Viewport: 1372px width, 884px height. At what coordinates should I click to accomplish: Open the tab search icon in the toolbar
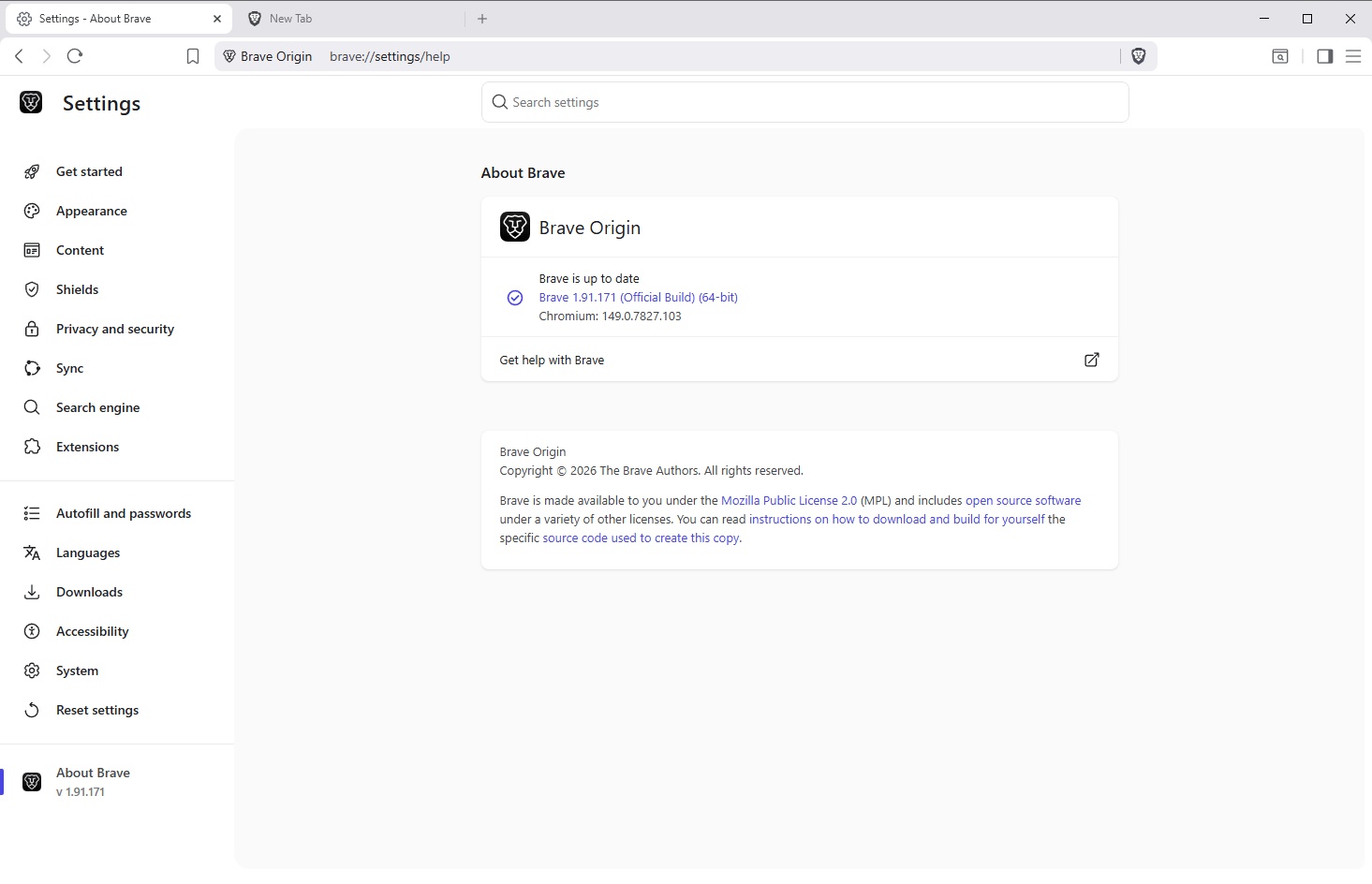(1280, 56)
